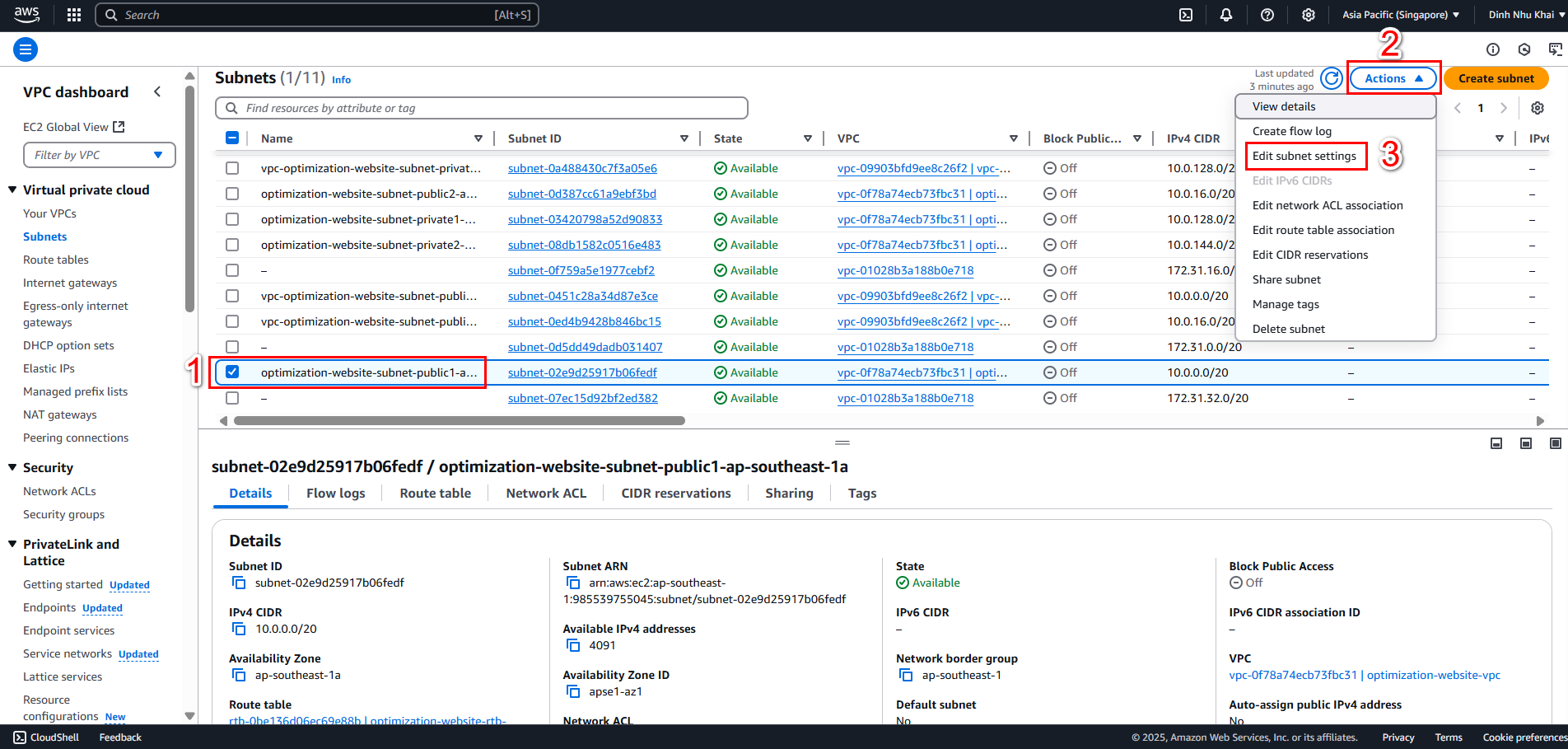
Task: Toggle the select-all subnets header checkbox
Action: coord(232,138)
